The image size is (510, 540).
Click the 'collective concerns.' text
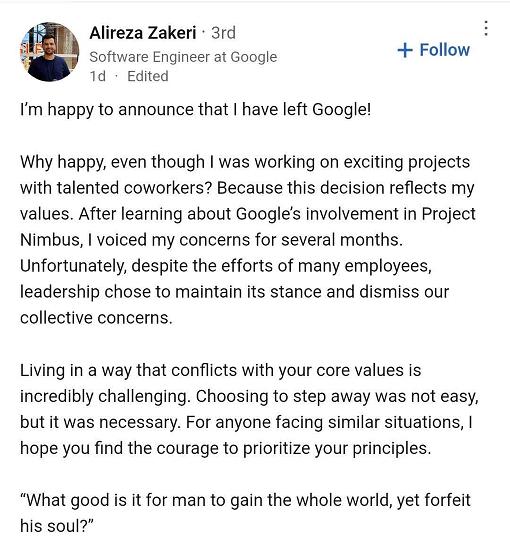point(96,318)
